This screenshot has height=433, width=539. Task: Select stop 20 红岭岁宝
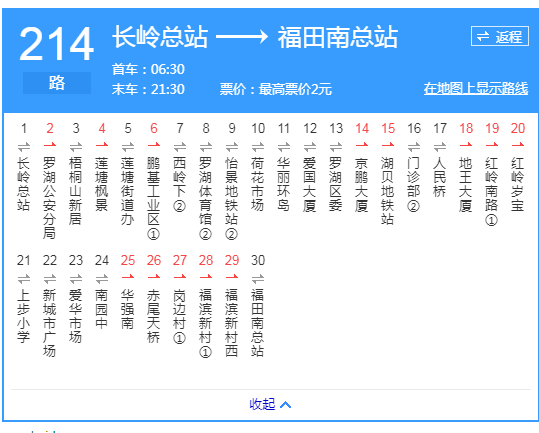[518, 184]
